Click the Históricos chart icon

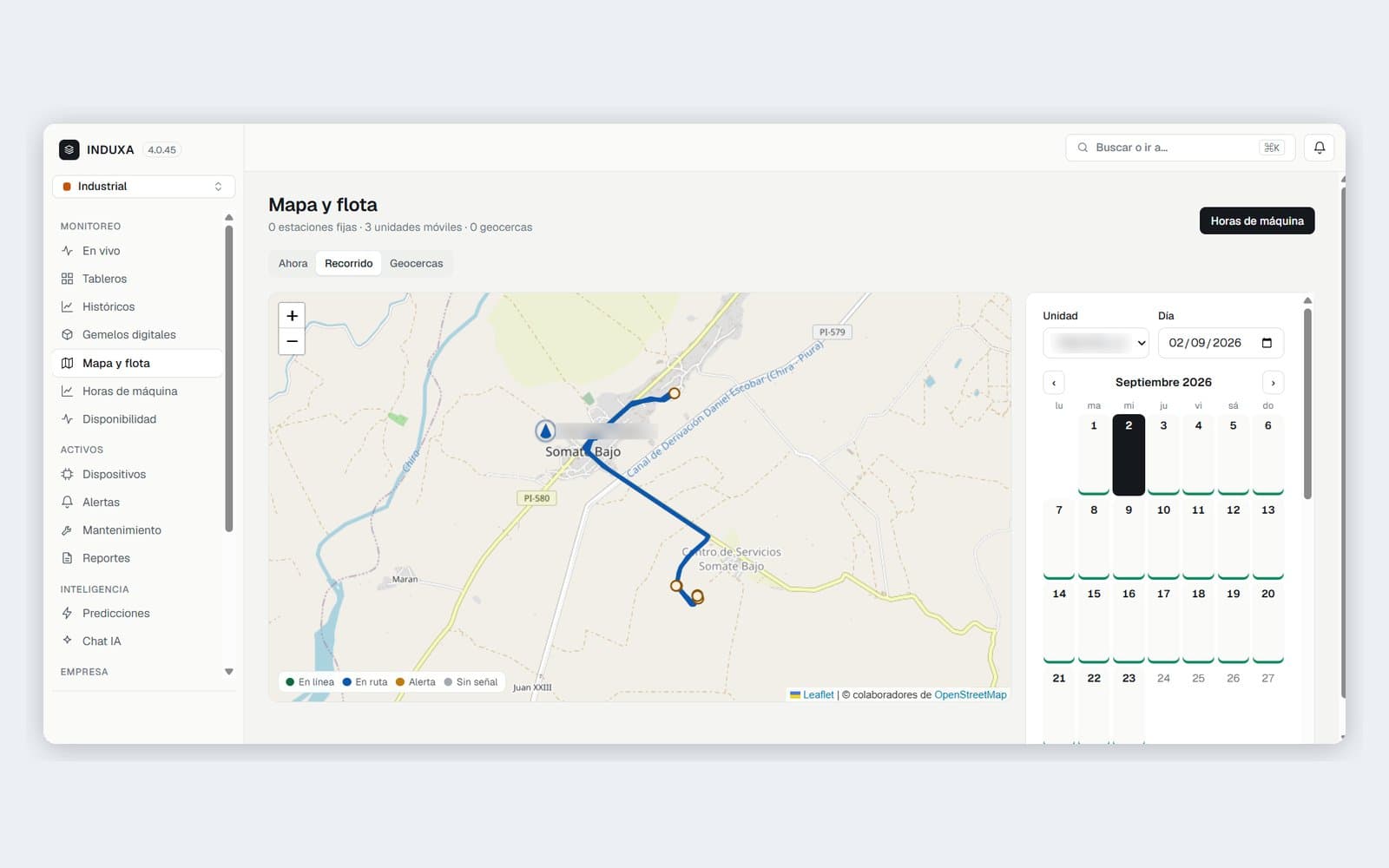[x=67, y=306]
